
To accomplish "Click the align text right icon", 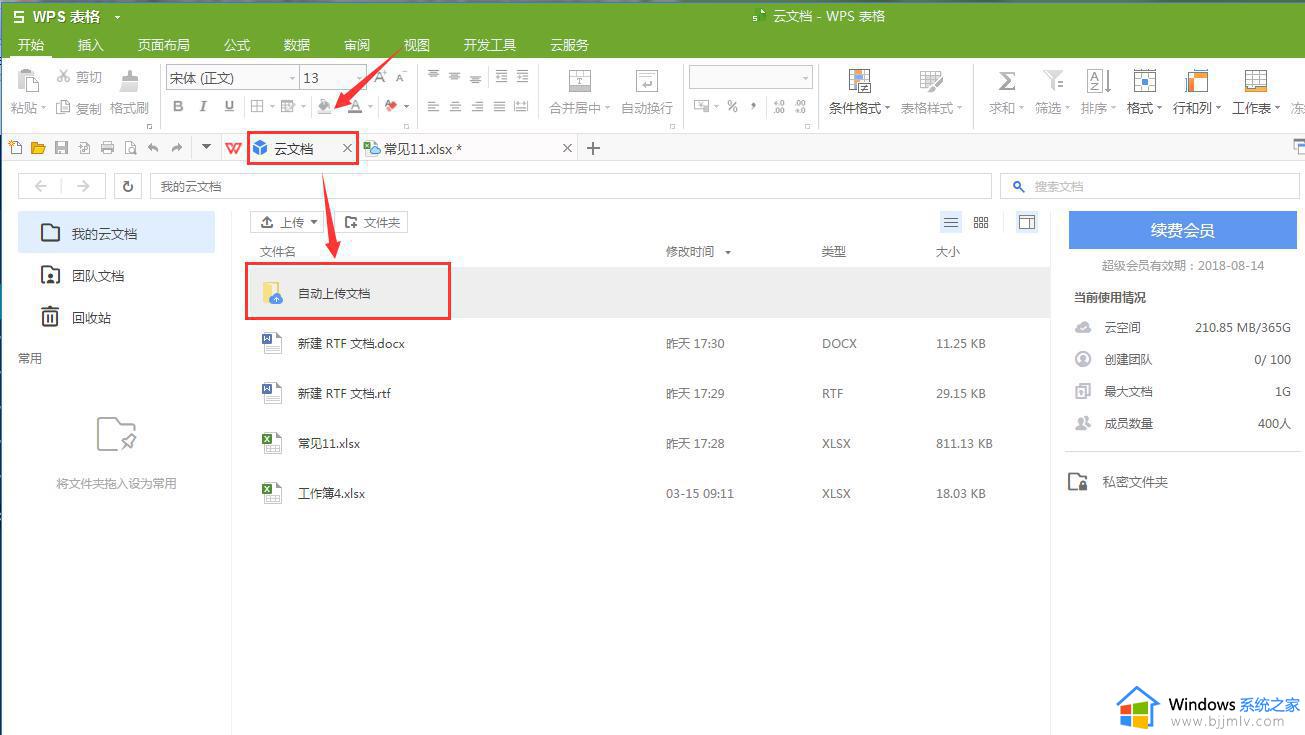I will 477,106.
